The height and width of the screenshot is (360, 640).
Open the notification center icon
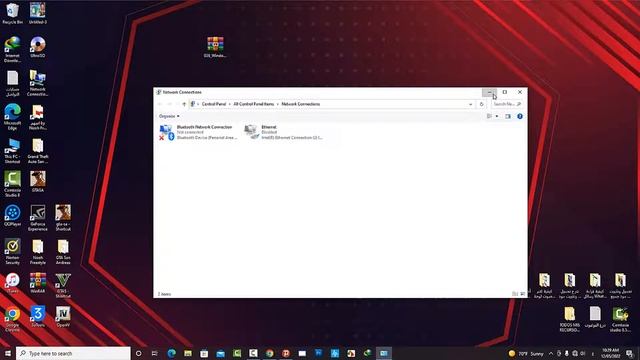630,353
